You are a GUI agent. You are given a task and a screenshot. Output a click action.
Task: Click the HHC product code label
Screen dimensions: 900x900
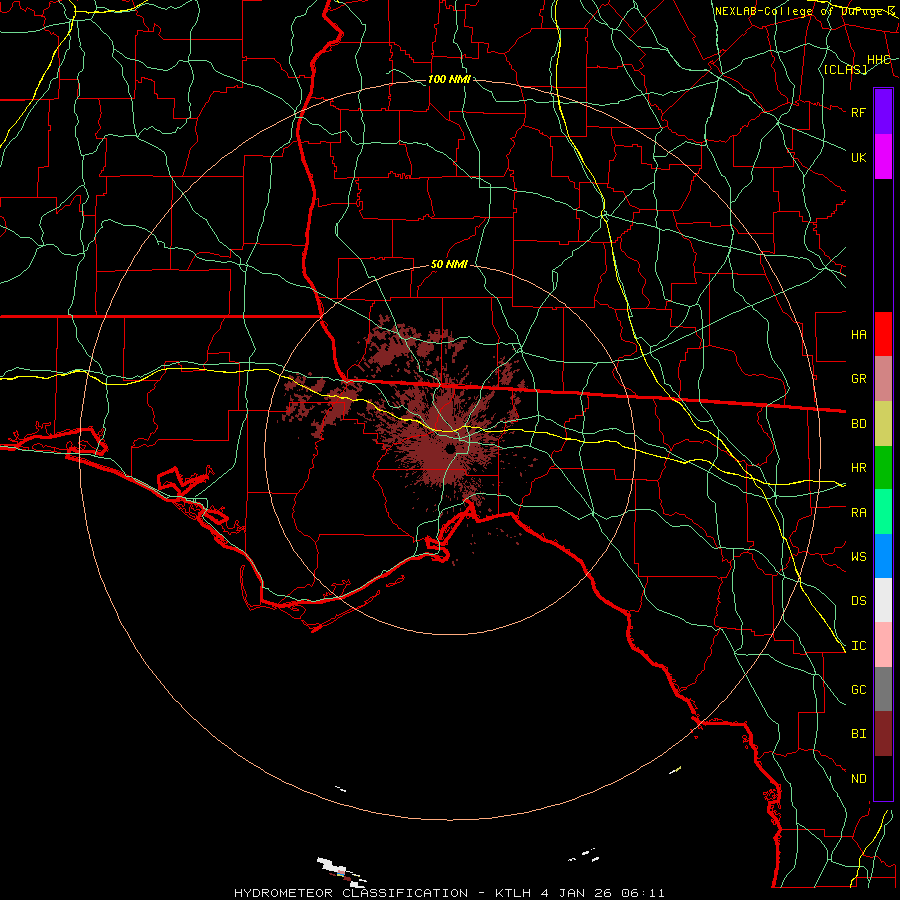click(x=878, y=60)
